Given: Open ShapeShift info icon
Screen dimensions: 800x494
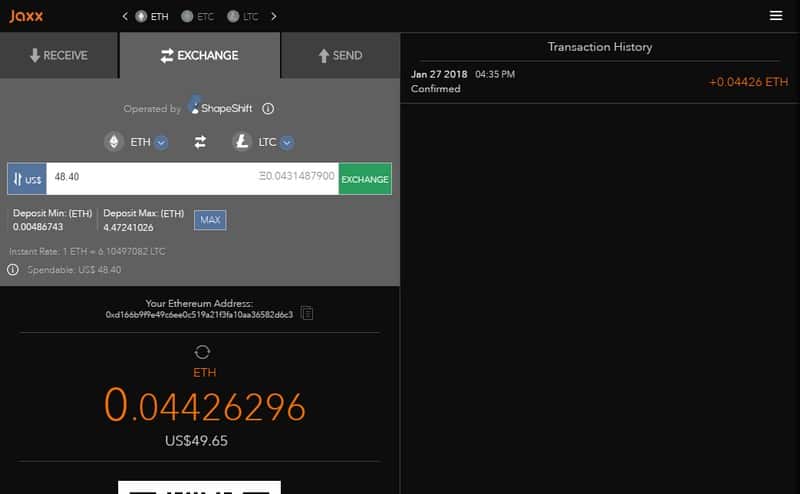Looking at the screenshot, I should (268, 109).
